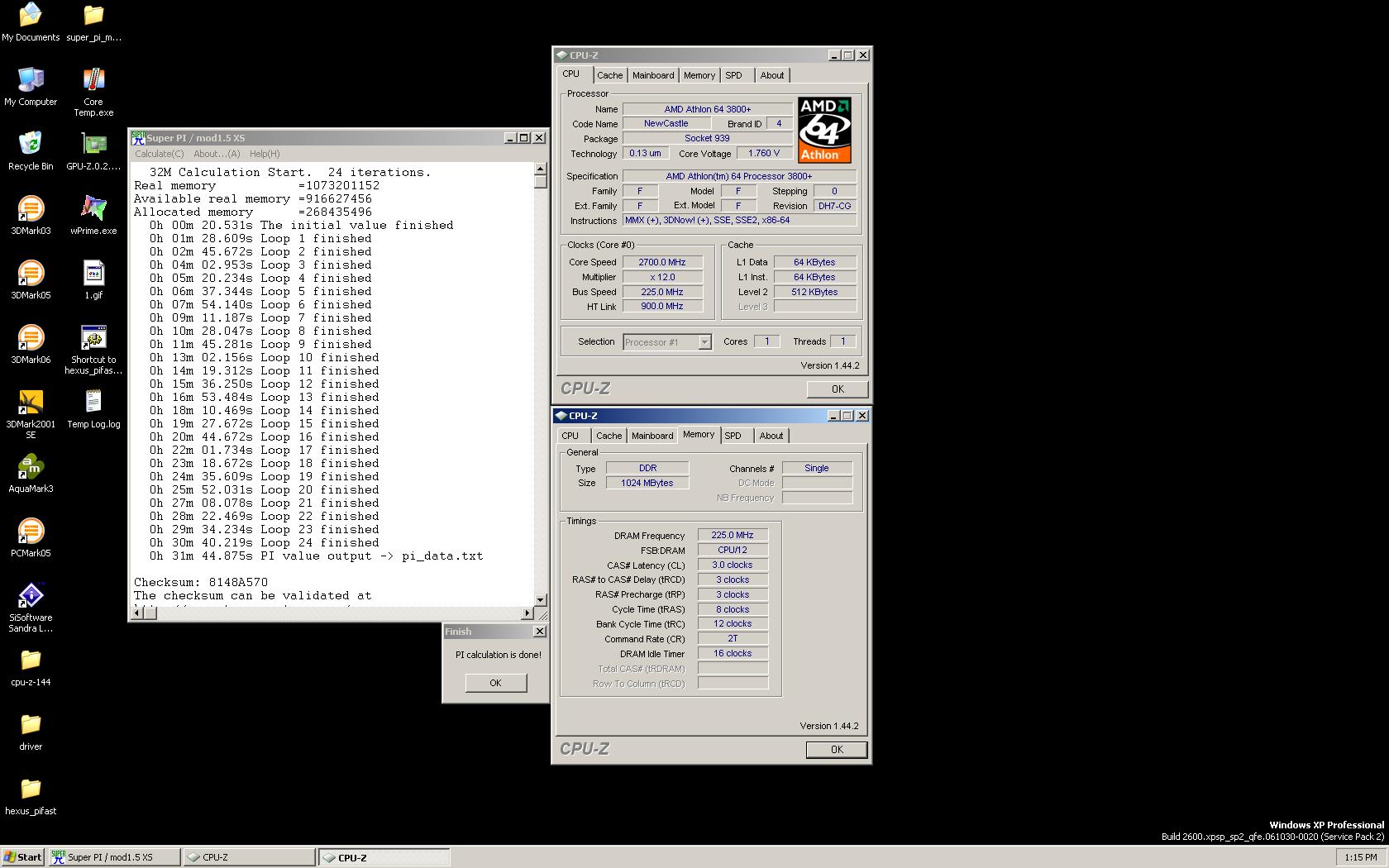
Task: Launch wPrime.exe from desktop
Action: tap(93, 215)
